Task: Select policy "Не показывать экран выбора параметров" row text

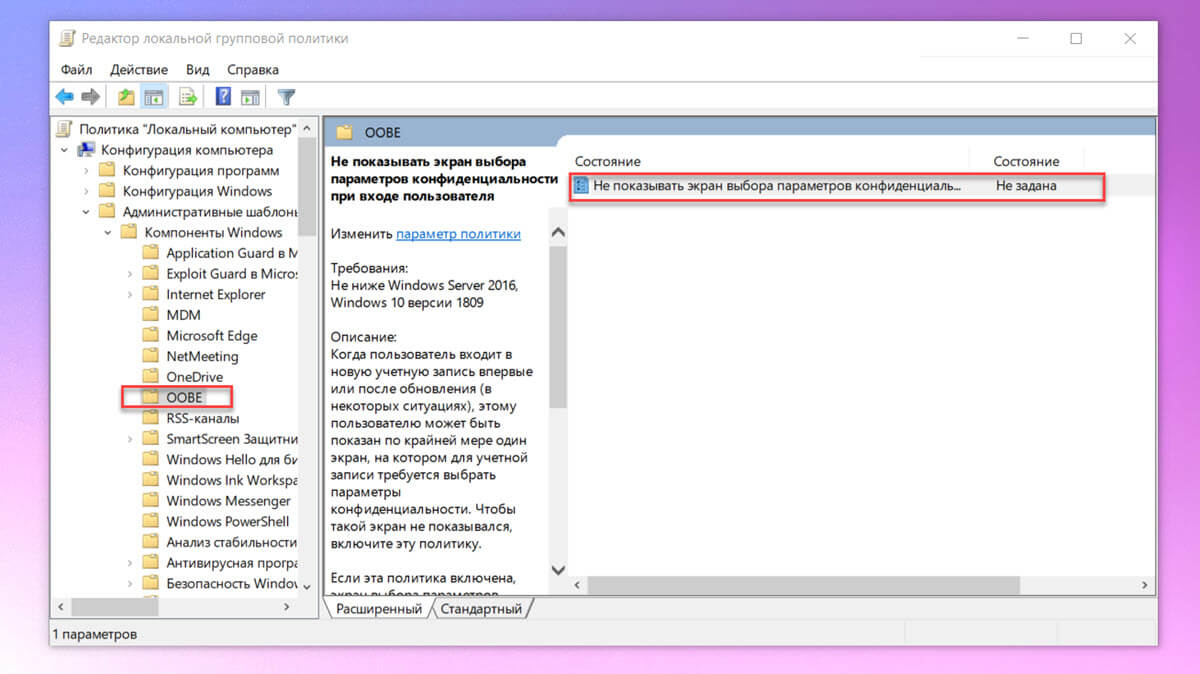Action: tap(777, 186)
